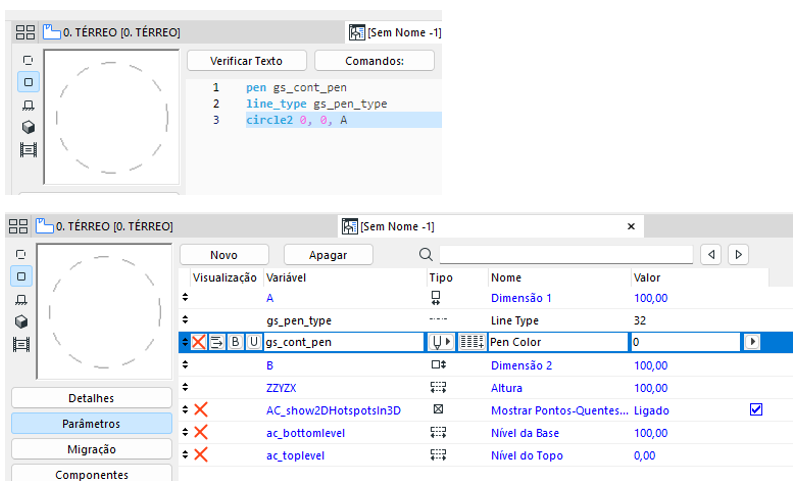This screenshot has height=492, width=808.
Task: Toggle the bold B option on the gs_cont_pen row
Action: click(235, 342)
